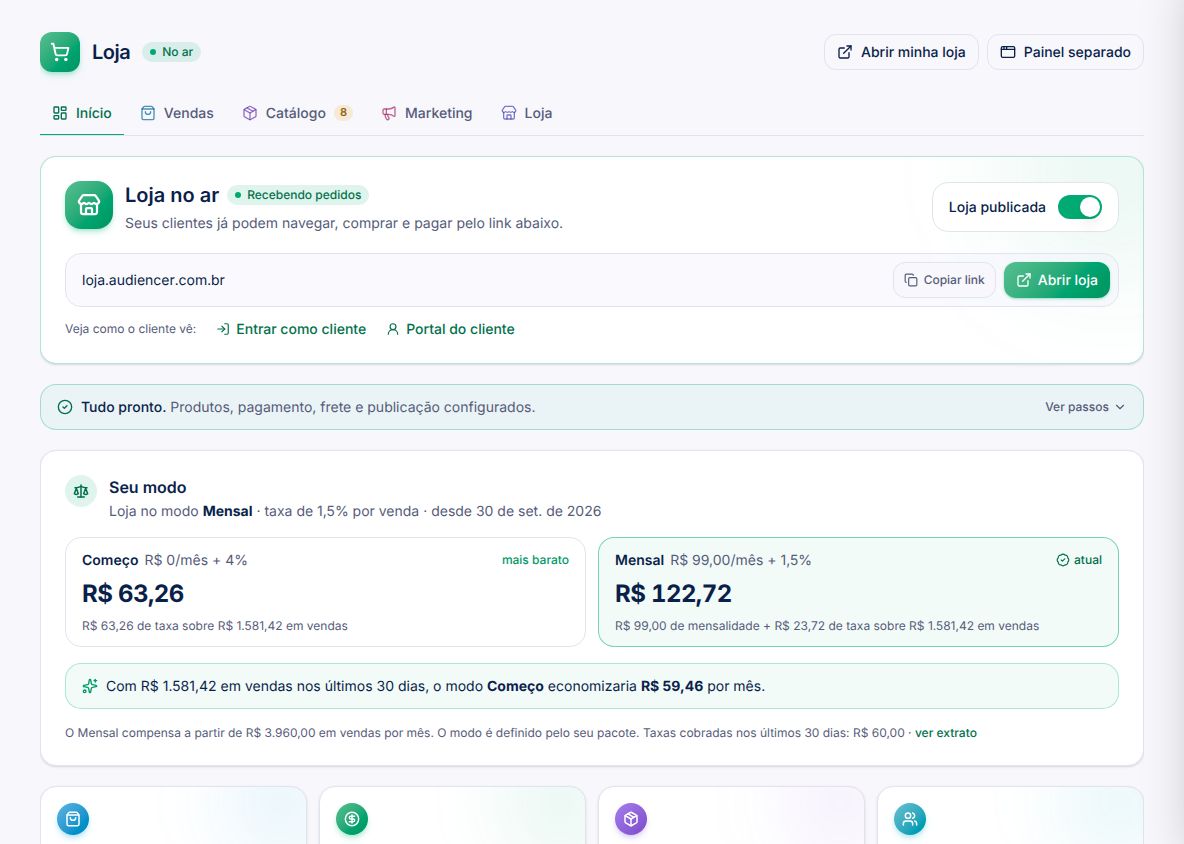1184x844 pixels.
Task: Switch to the Início tab
Action: pos(82,113)
